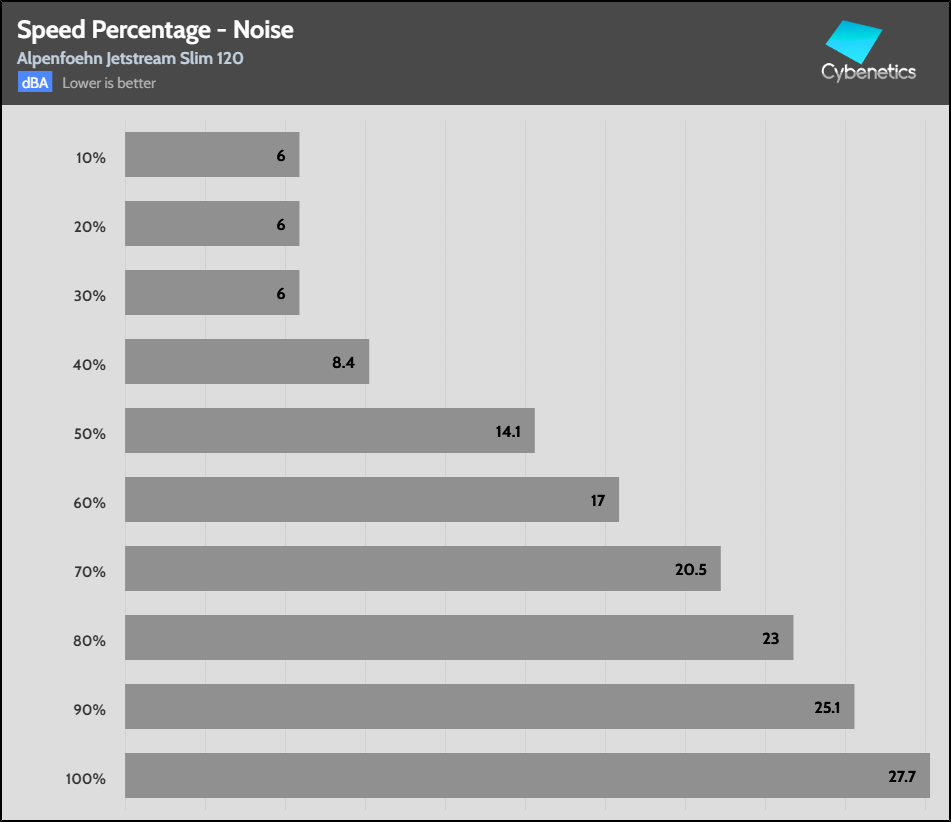Click the Cybenetics cube logo icon
951x822 pixels.
coord(853,41)
